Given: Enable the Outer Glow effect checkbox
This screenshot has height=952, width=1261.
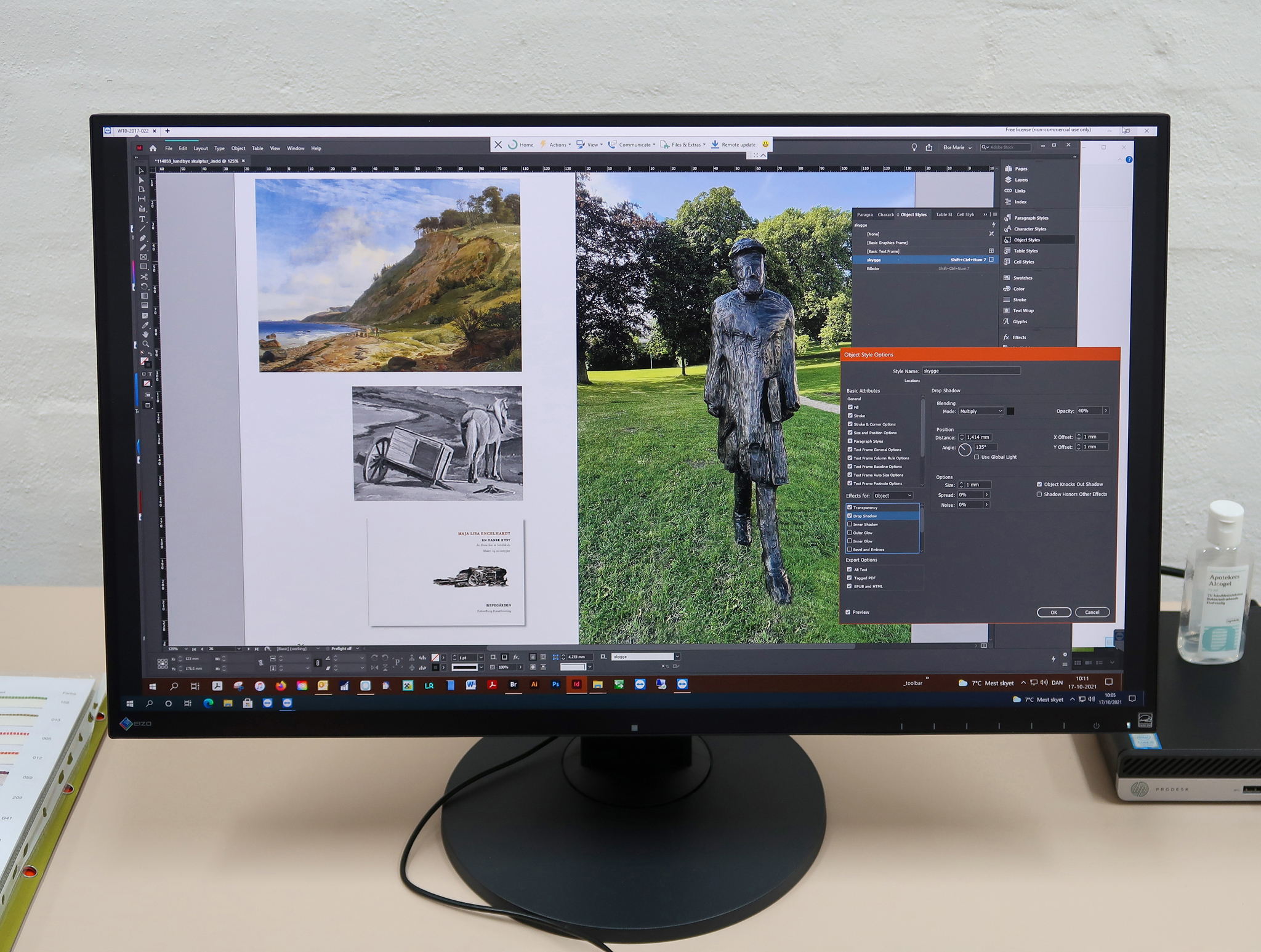Looking at the screenshot, I should point(850,533).
